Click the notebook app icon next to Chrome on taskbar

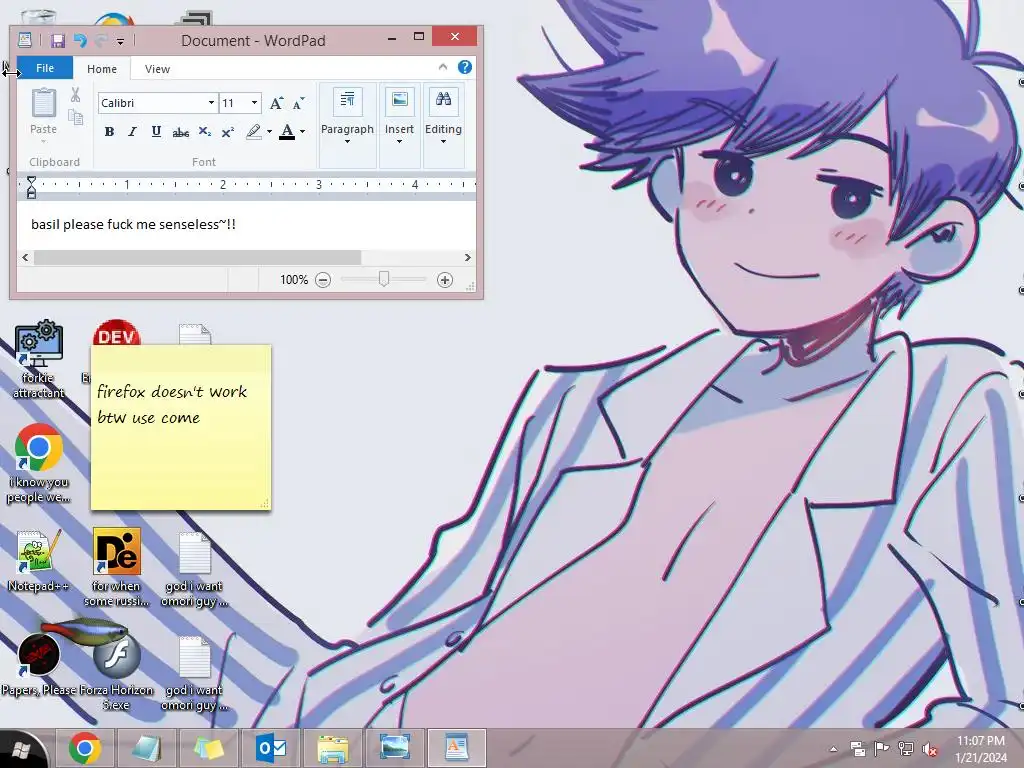pyautogui.click(x=146, y=748)
